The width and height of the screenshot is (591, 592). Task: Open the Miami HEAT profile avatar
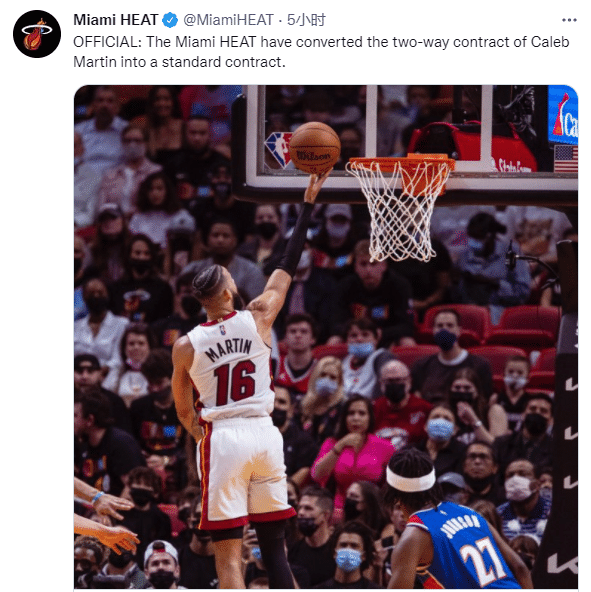coord(37,34)
